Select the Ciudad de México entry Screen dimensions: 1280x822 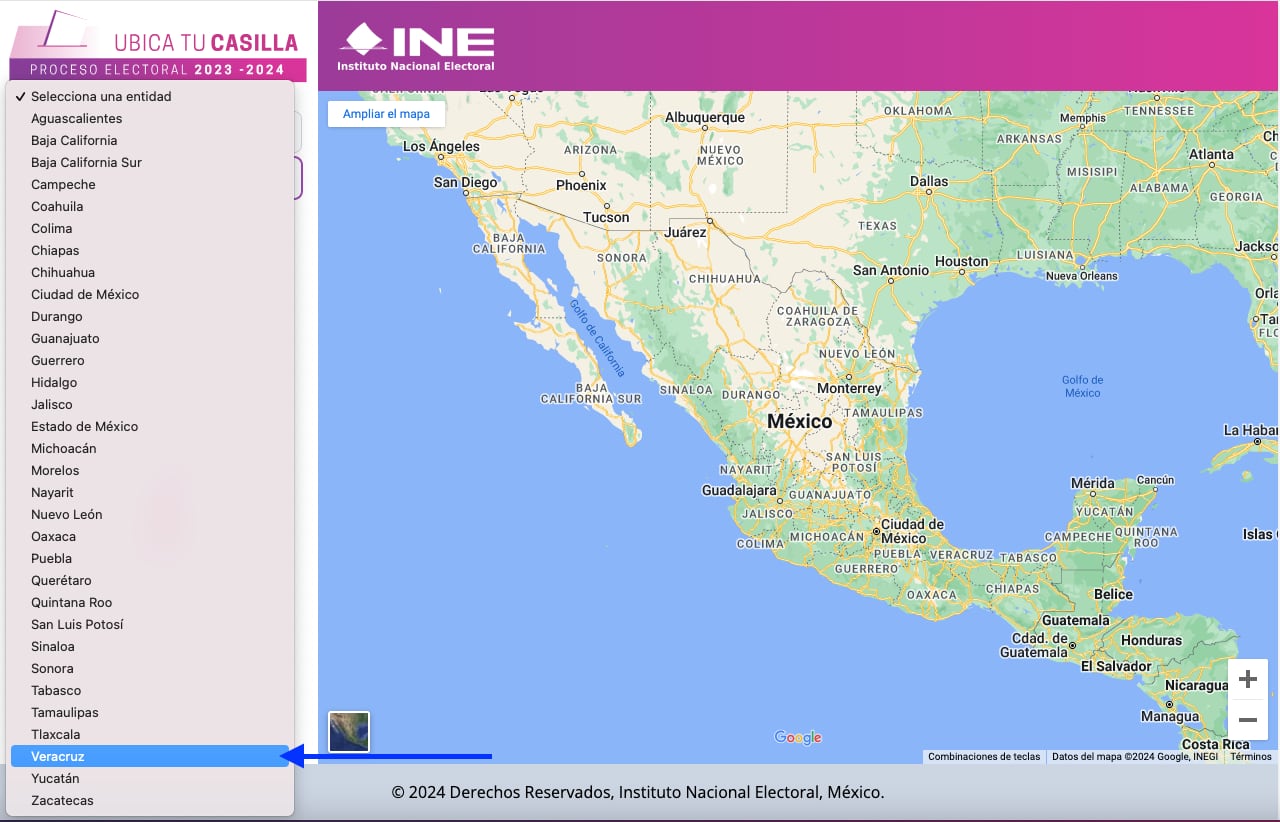85,294
